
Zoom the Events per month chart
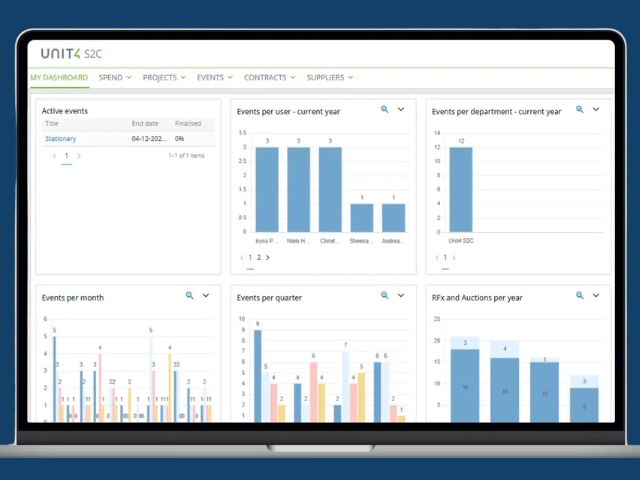click(189, 296)
